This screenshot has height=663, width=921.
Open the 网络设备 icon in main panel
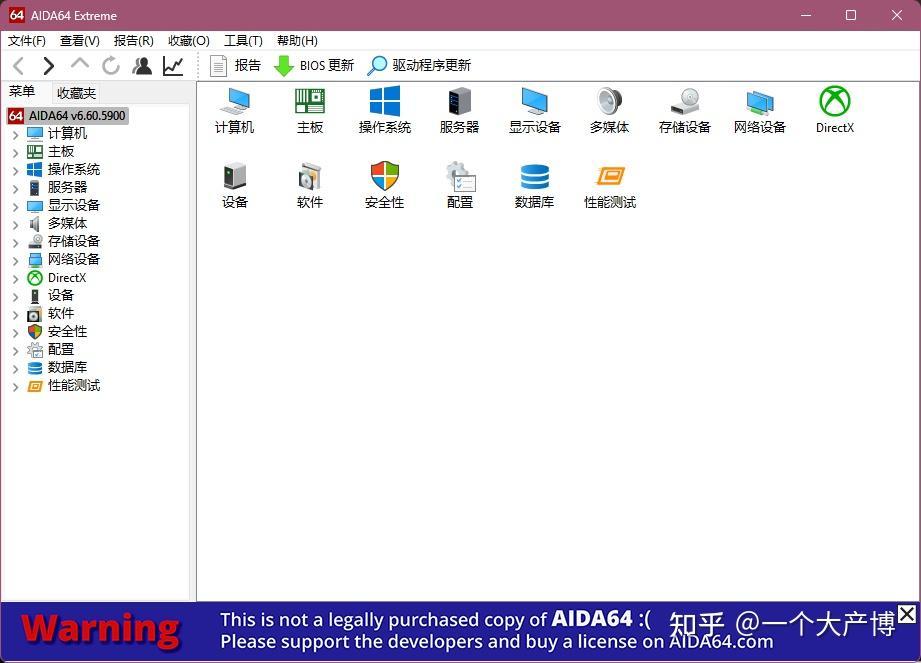coord(759,110)
